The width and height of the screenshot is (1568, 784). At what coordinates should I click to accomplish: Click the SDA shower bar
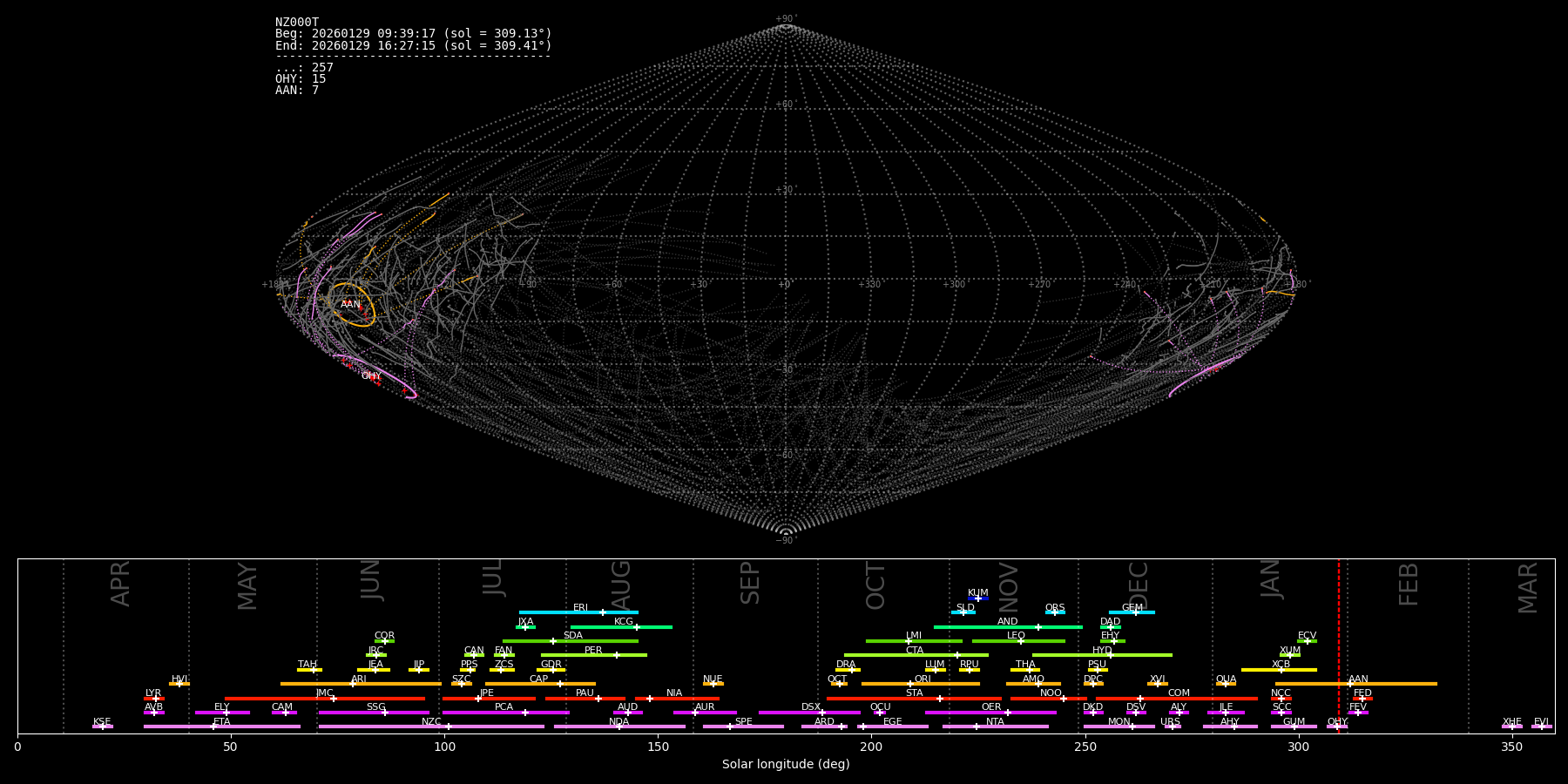[571, 641]
